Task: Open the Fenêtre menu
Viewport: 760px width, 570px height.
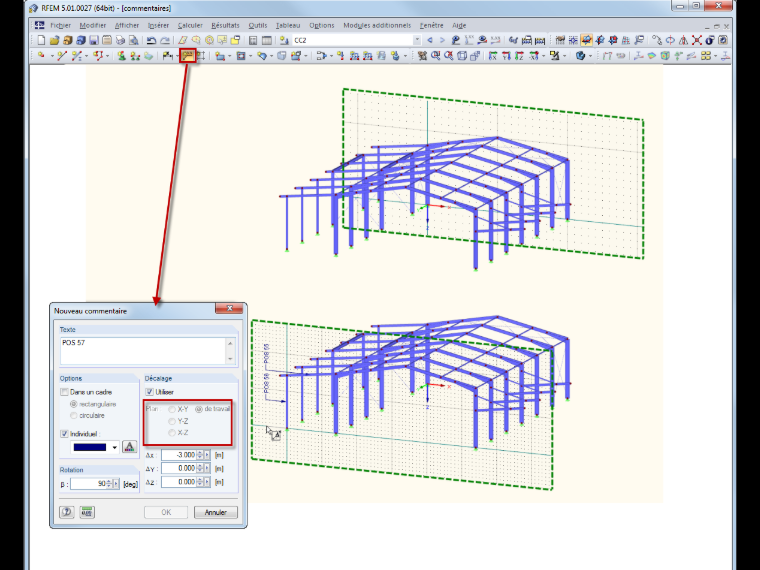Action: coord(431,25)
